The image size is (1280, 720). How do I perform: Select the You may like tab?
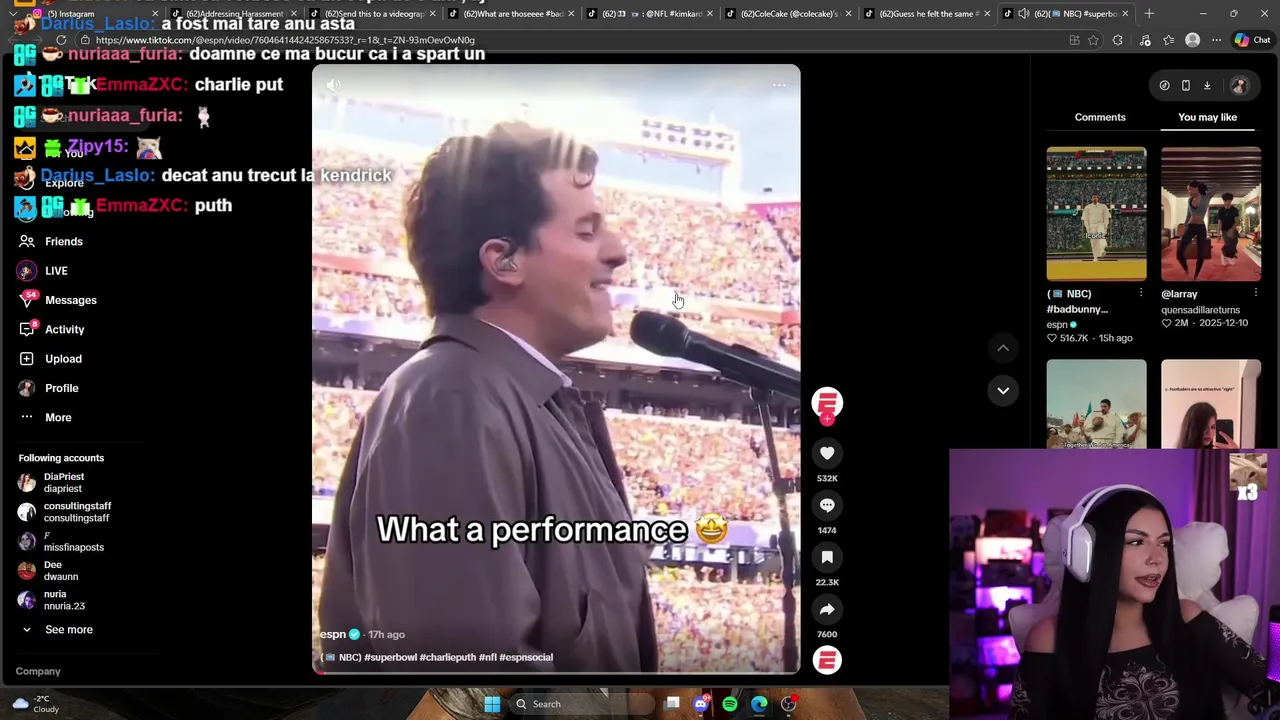pyautogui.click(x=1207, y=118)
